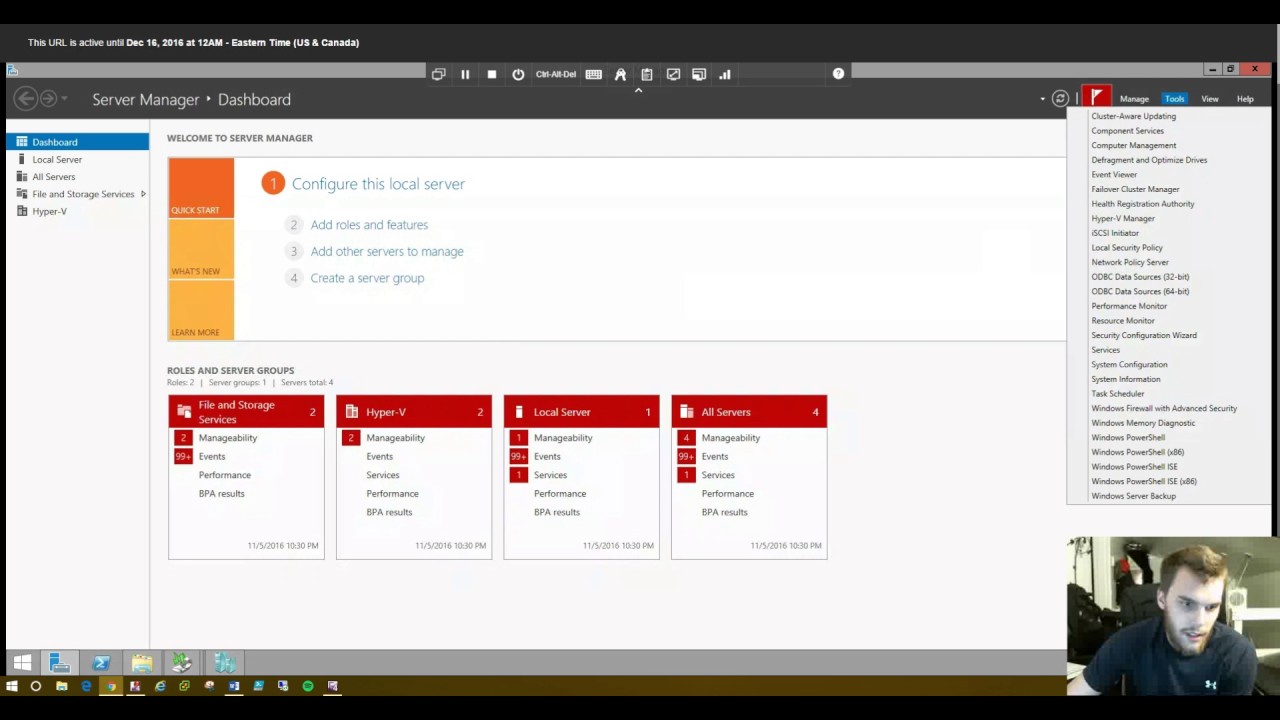Click the signal strength bars icon
This screenshot has height=720, width=1280.
coord(725,74)
